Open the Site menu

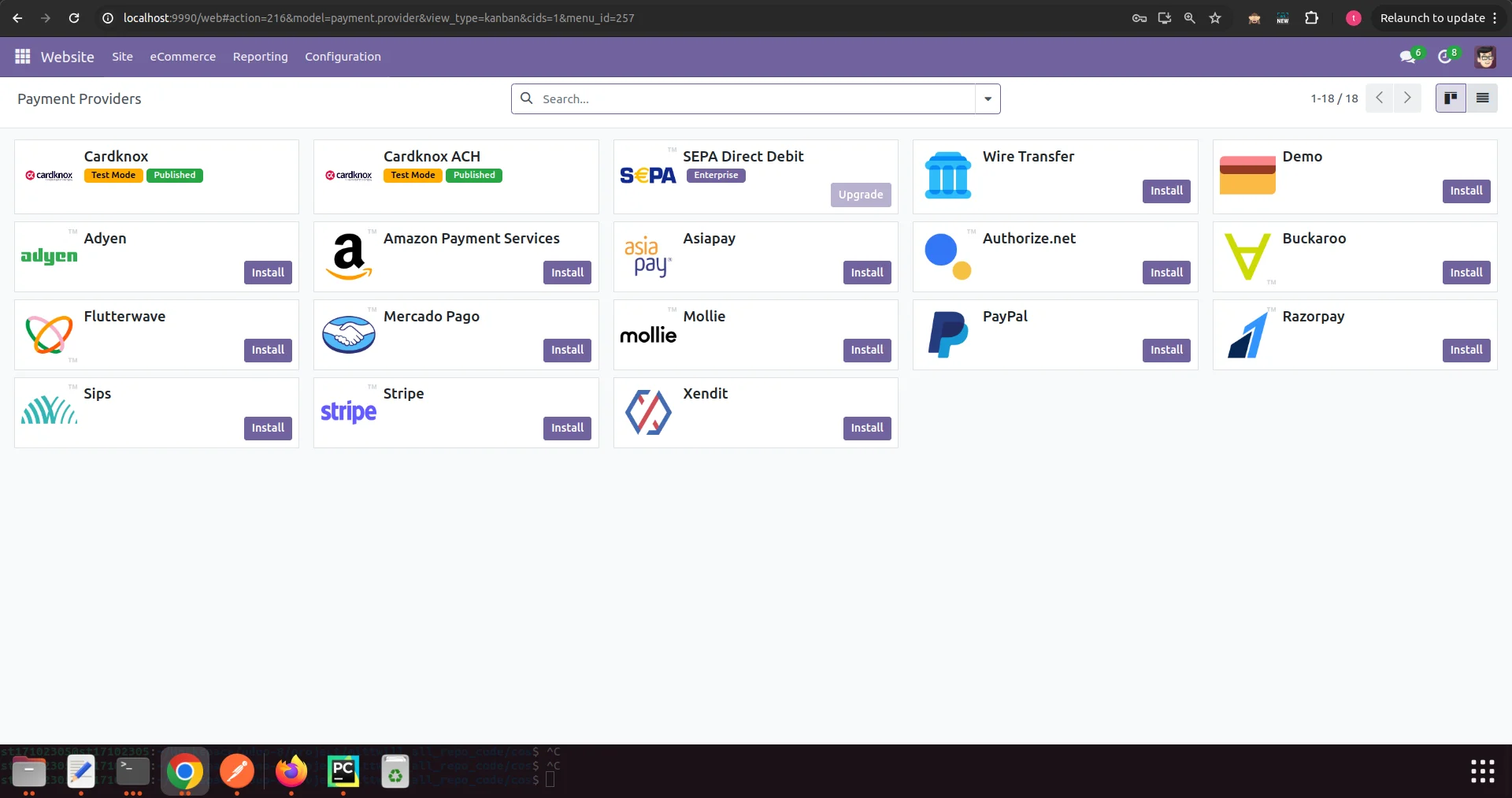[122, 57]
